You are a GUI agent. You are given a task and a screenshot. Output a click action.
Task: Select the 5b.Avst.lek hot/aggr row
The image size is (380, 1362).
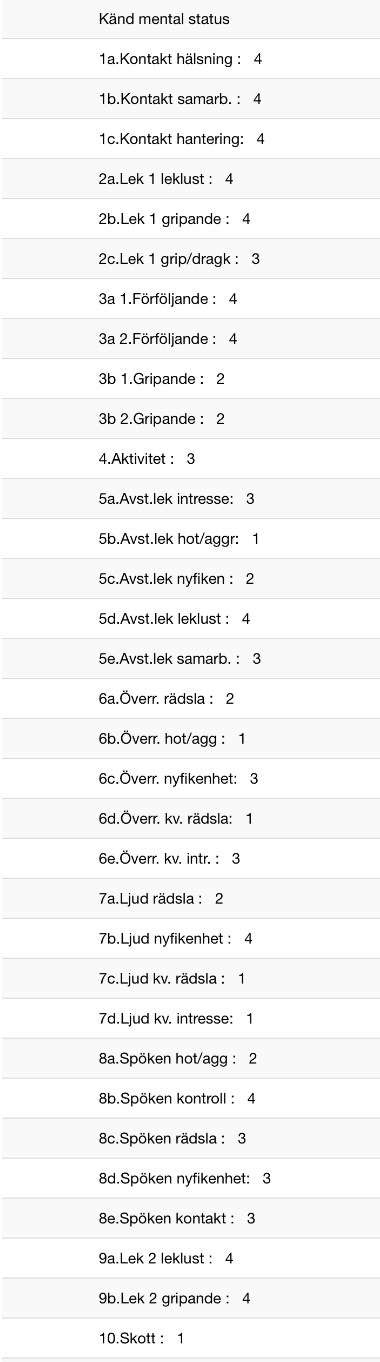[x=190, y=539]
